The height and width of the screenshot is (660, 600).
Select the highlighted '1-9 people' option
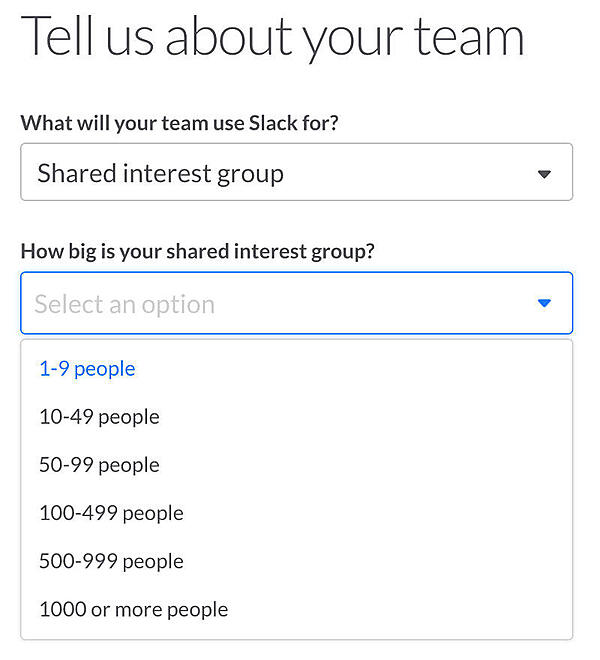tap(87, 369)
